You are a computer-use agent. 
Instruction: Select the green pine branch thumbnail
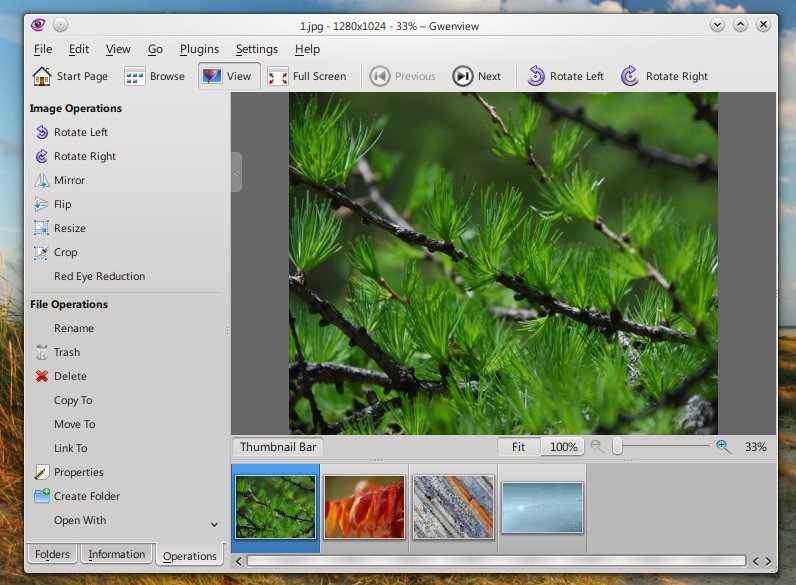click(x=276, y=507)
